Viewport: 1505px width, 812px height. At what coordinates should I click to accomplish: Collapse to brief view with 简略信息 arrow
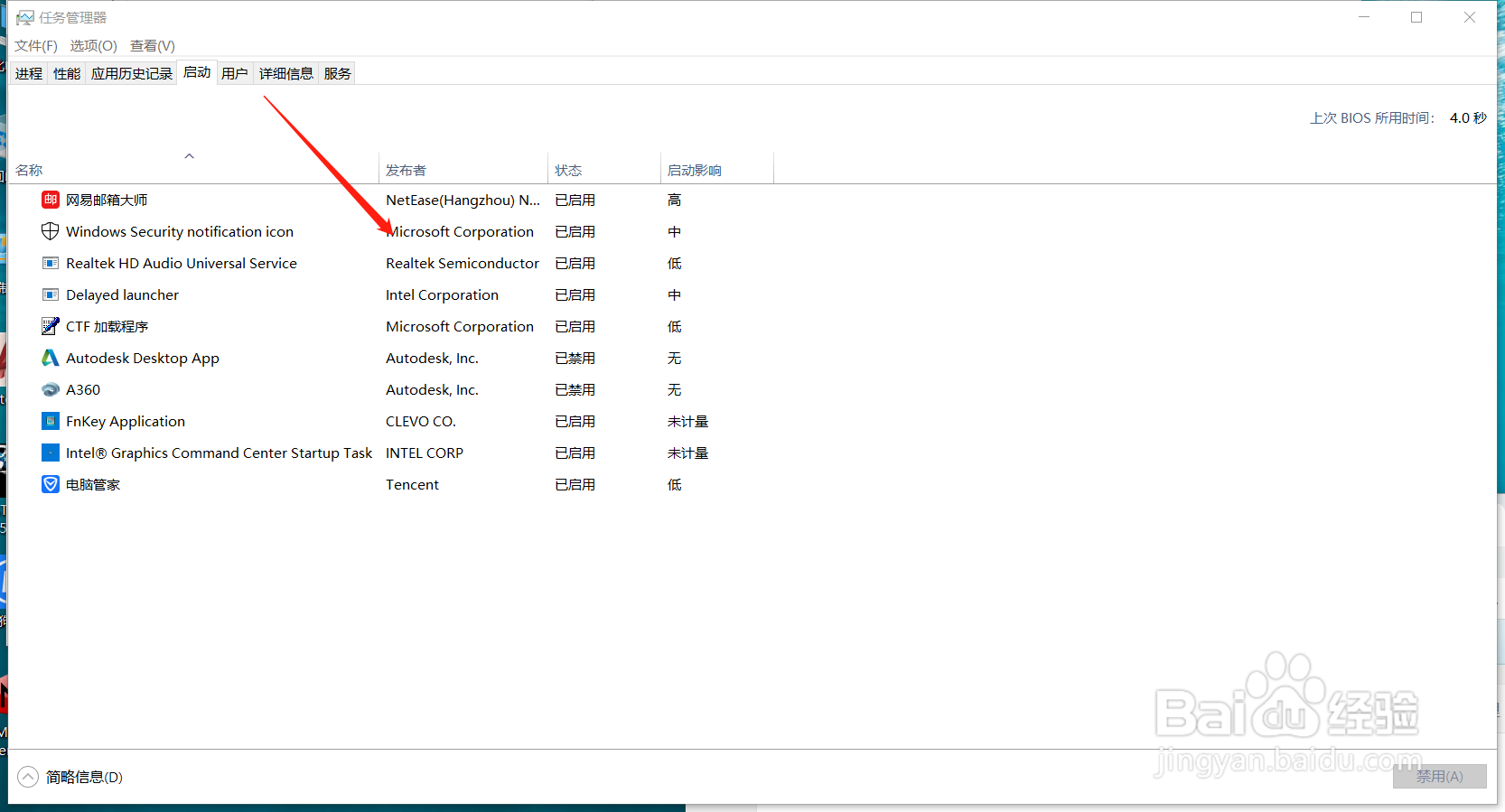tap(28, 777)
